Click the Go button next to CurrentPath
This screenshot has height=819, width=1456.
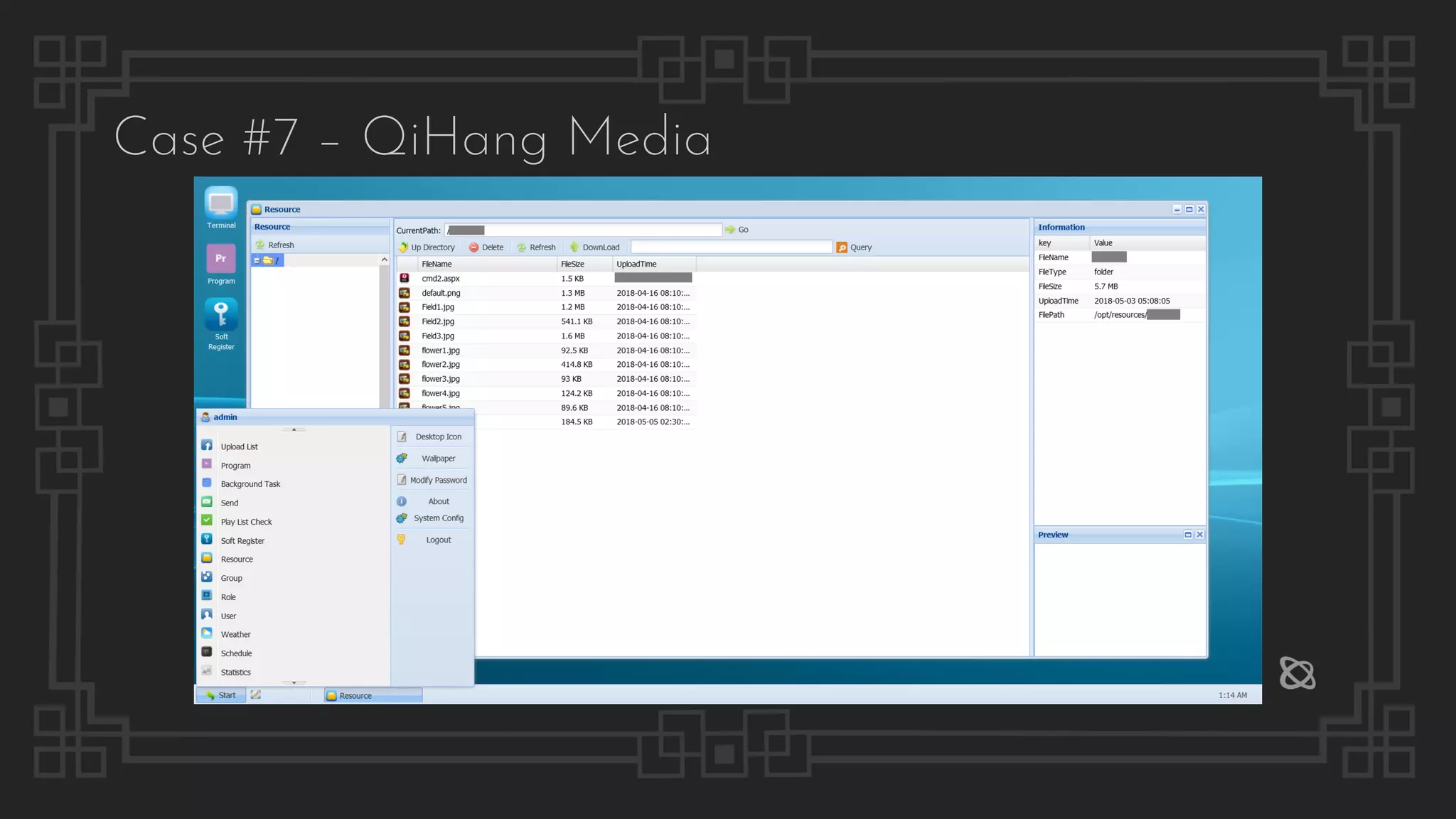coord(737,230)
